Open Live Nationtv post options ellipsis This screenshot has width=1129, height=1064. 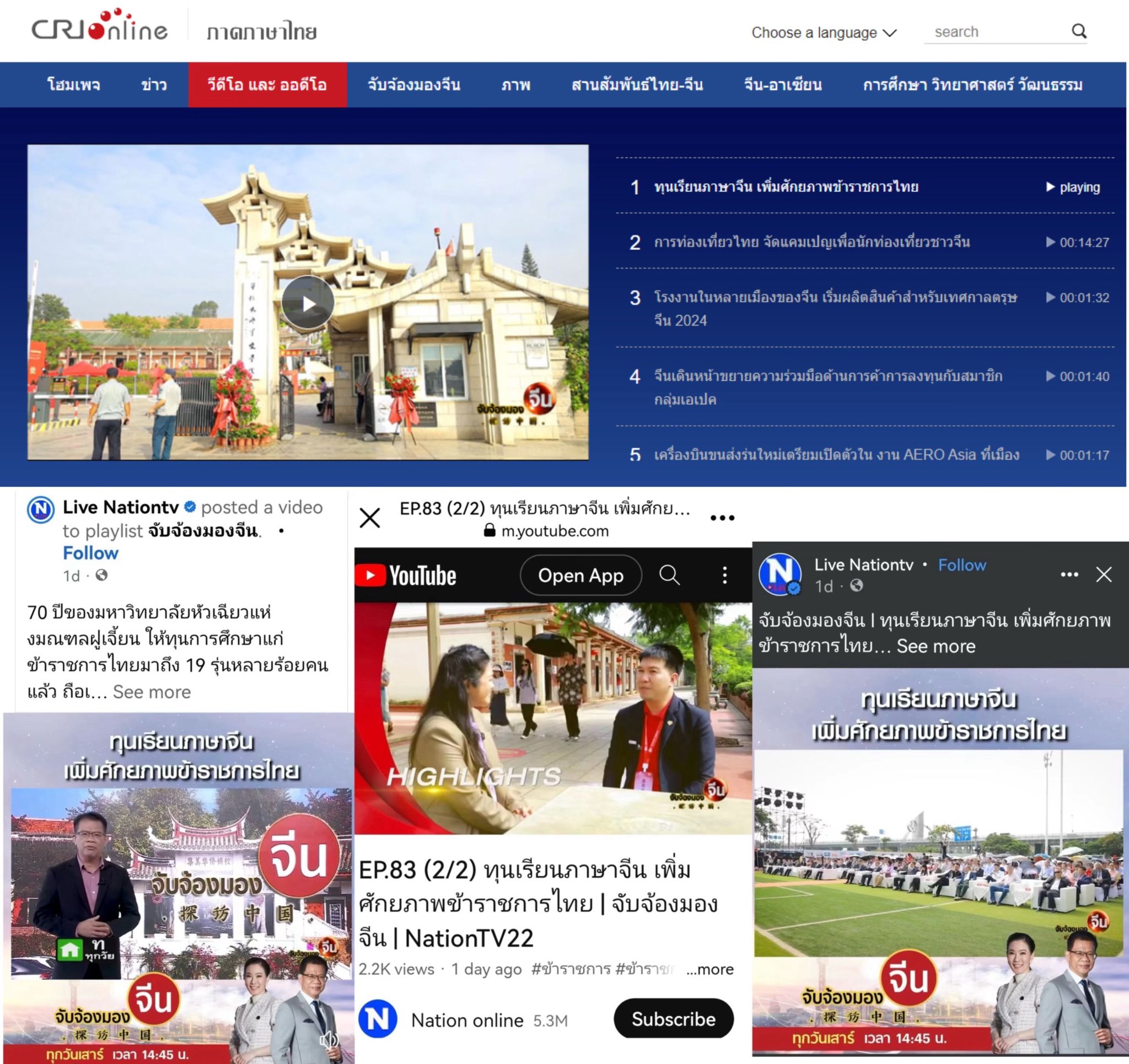[x=1069, y=574]
